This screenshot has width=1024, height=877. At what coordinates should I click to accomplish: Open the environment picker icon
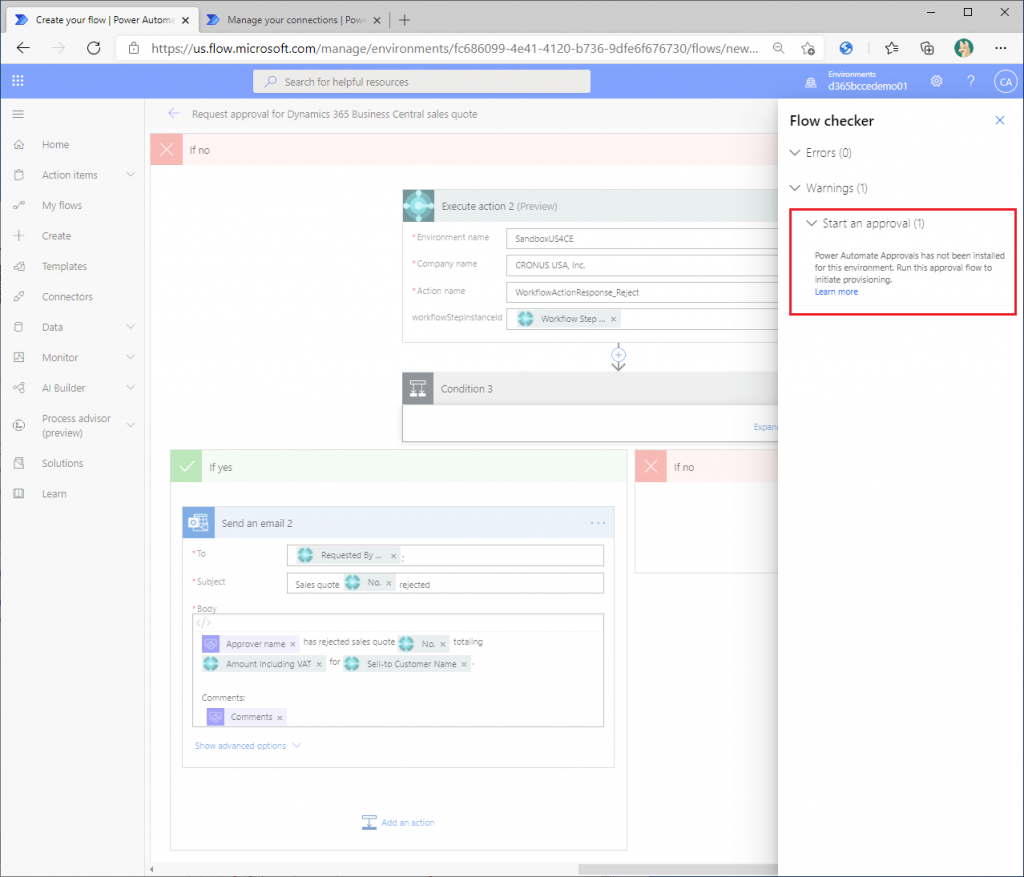point(810,82)
